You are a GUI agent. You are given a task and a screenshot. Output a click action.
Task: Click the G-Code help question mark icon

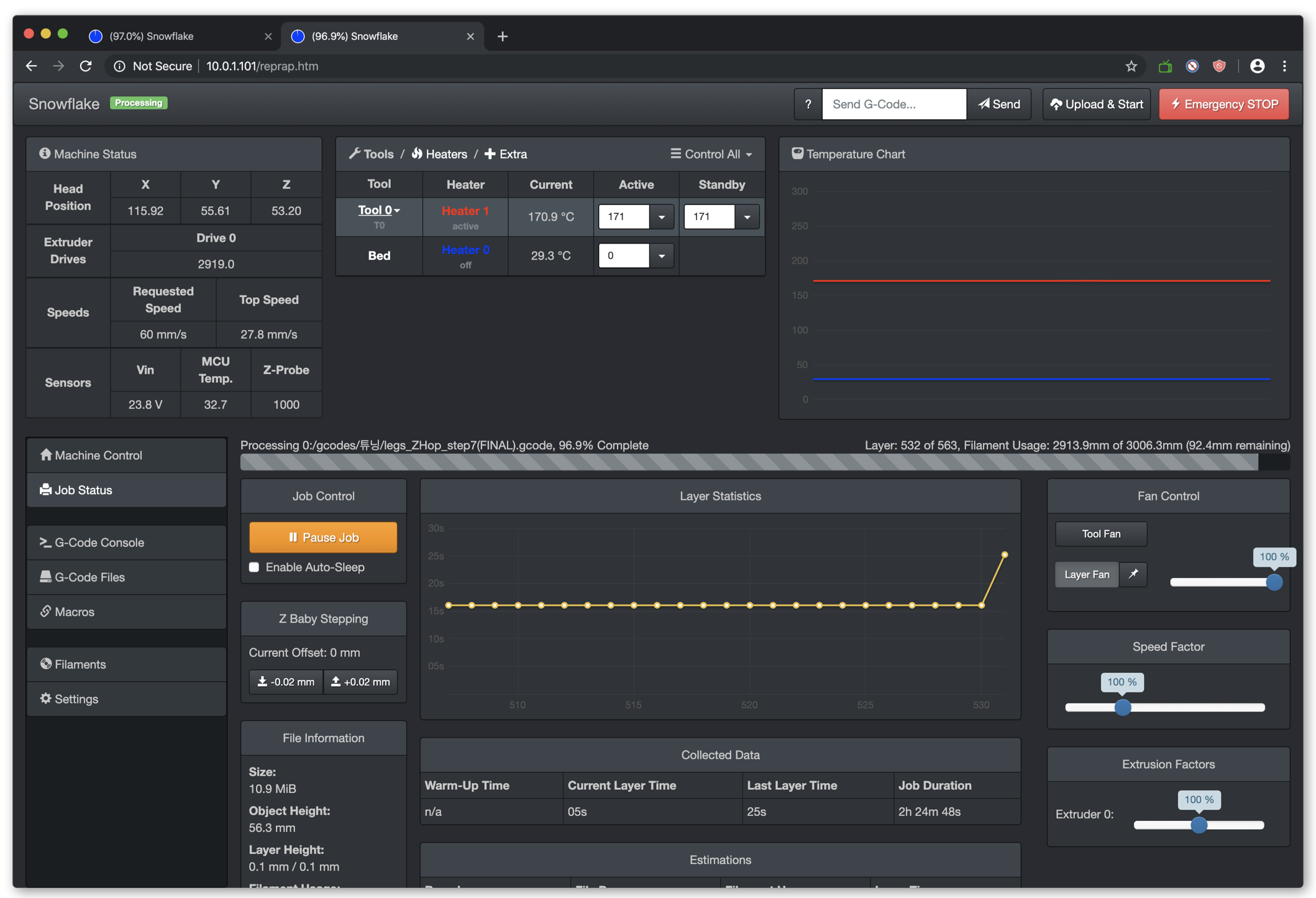(x=808, y=104)
